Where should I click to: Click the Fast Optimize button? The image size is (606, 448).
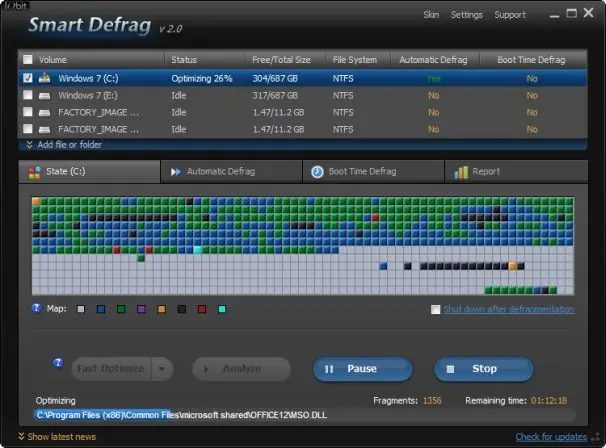111,369
